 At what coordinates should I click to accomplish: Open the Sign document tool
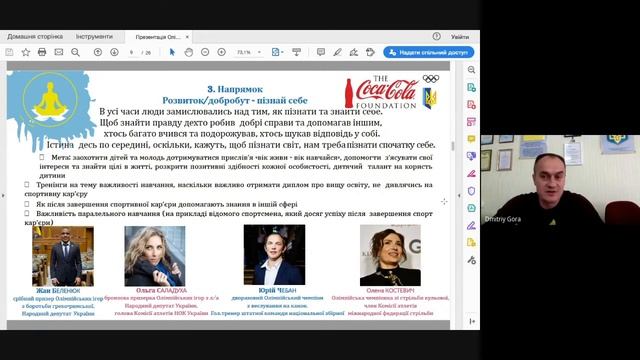(x=354, y=52)
